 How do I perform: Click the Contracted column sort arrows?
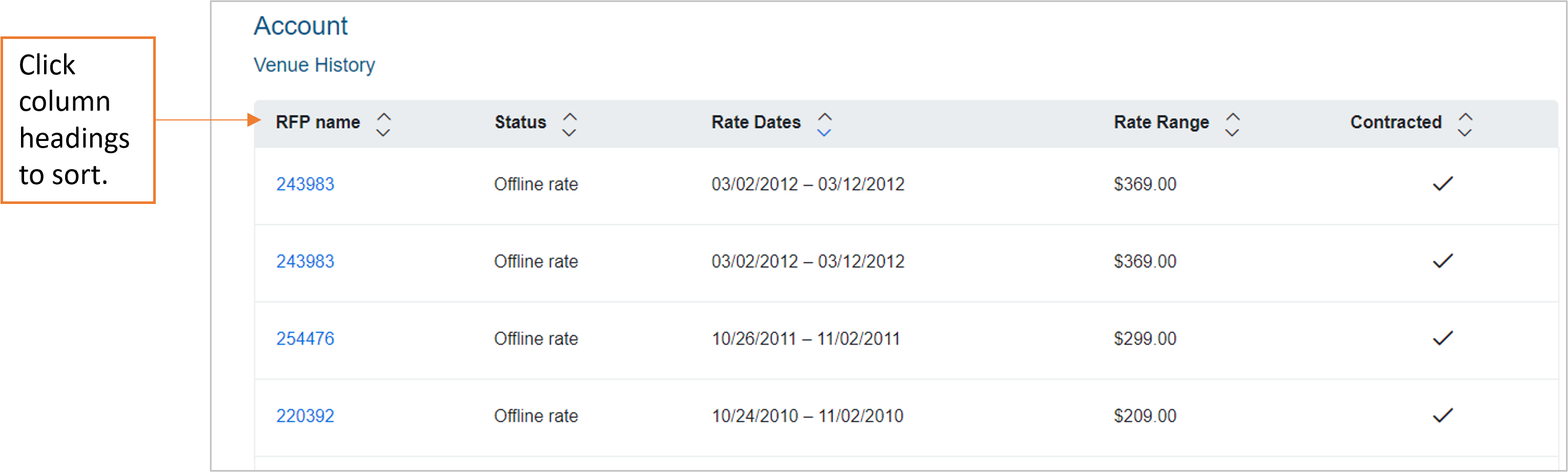coord(1464,124)
